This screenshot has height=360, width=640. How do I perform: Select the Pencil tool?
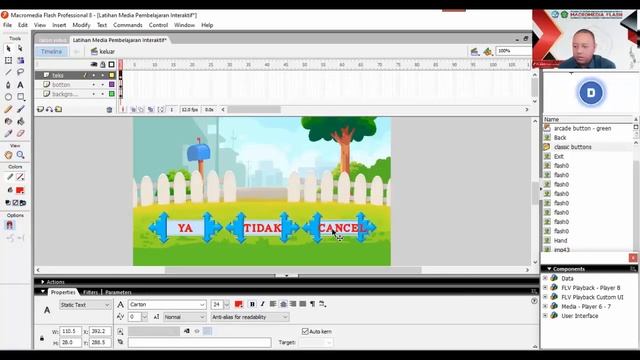pyautogui.click(x=8, y=109)
